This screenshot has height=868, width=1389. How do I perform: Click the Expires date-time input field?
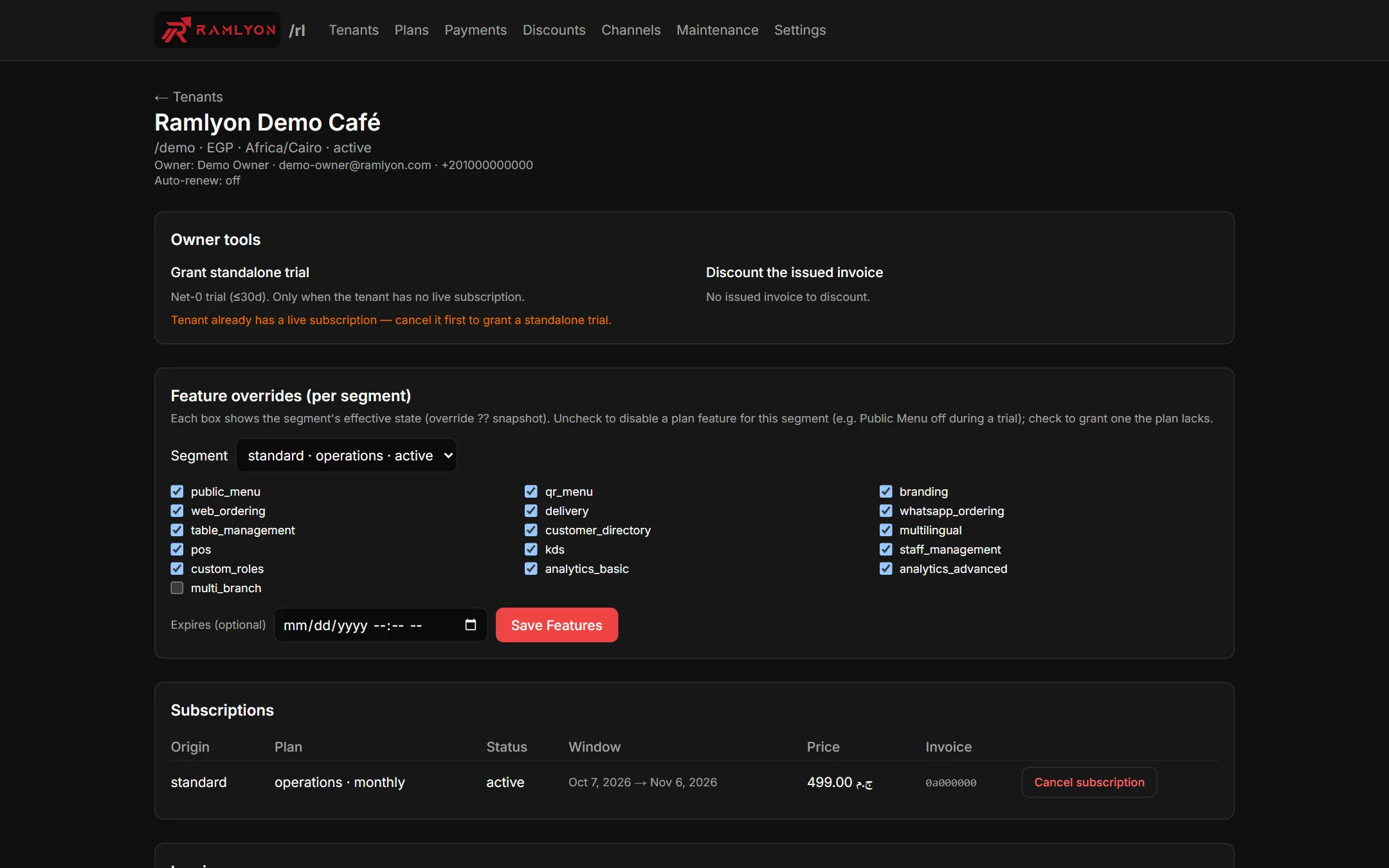coord(381,625)
